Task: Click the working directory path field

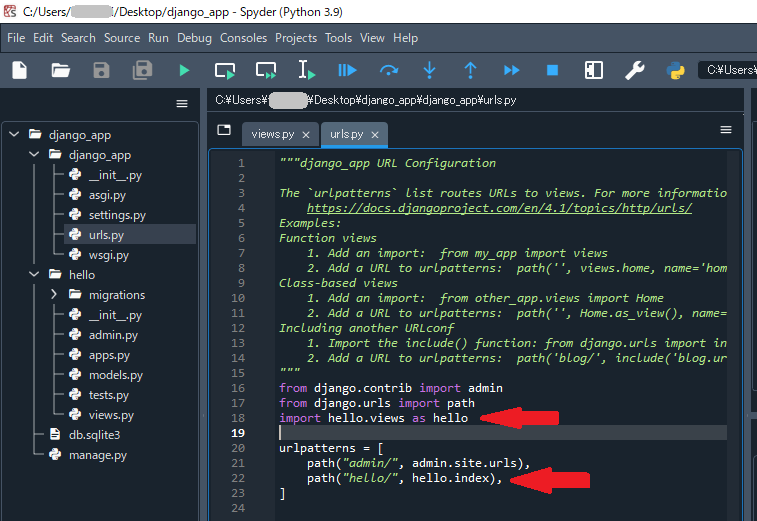Action: click(x=728, y=70)
